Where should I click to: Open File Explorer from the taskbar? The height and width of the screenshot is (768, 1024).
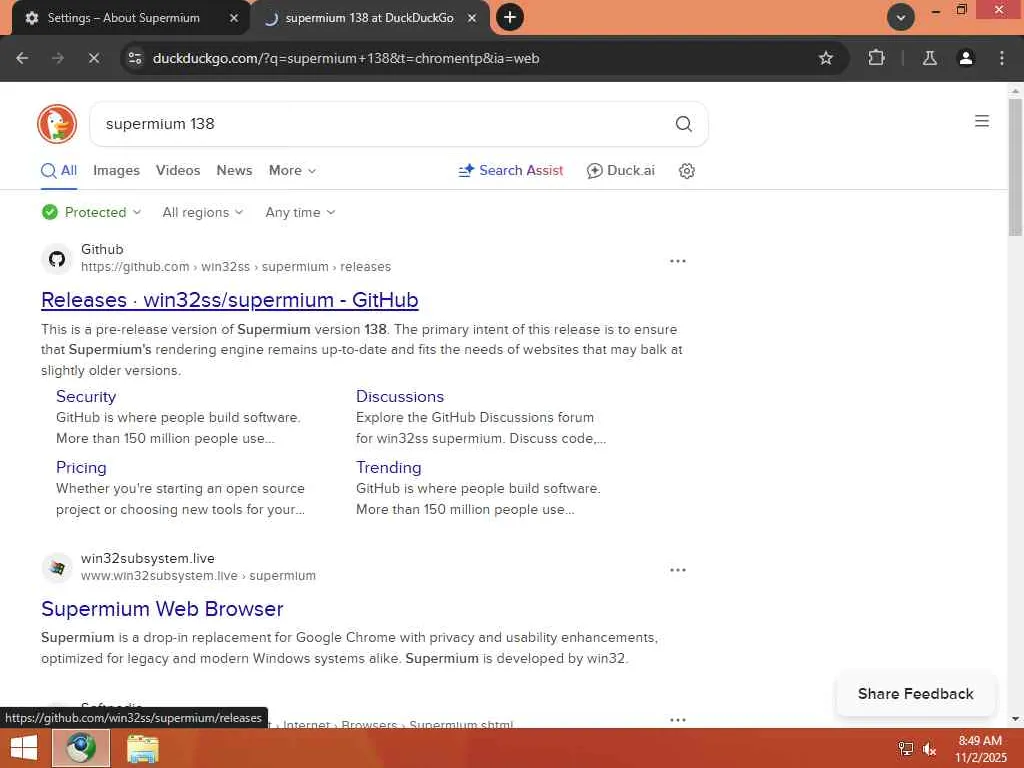click(x=142, y=748)
